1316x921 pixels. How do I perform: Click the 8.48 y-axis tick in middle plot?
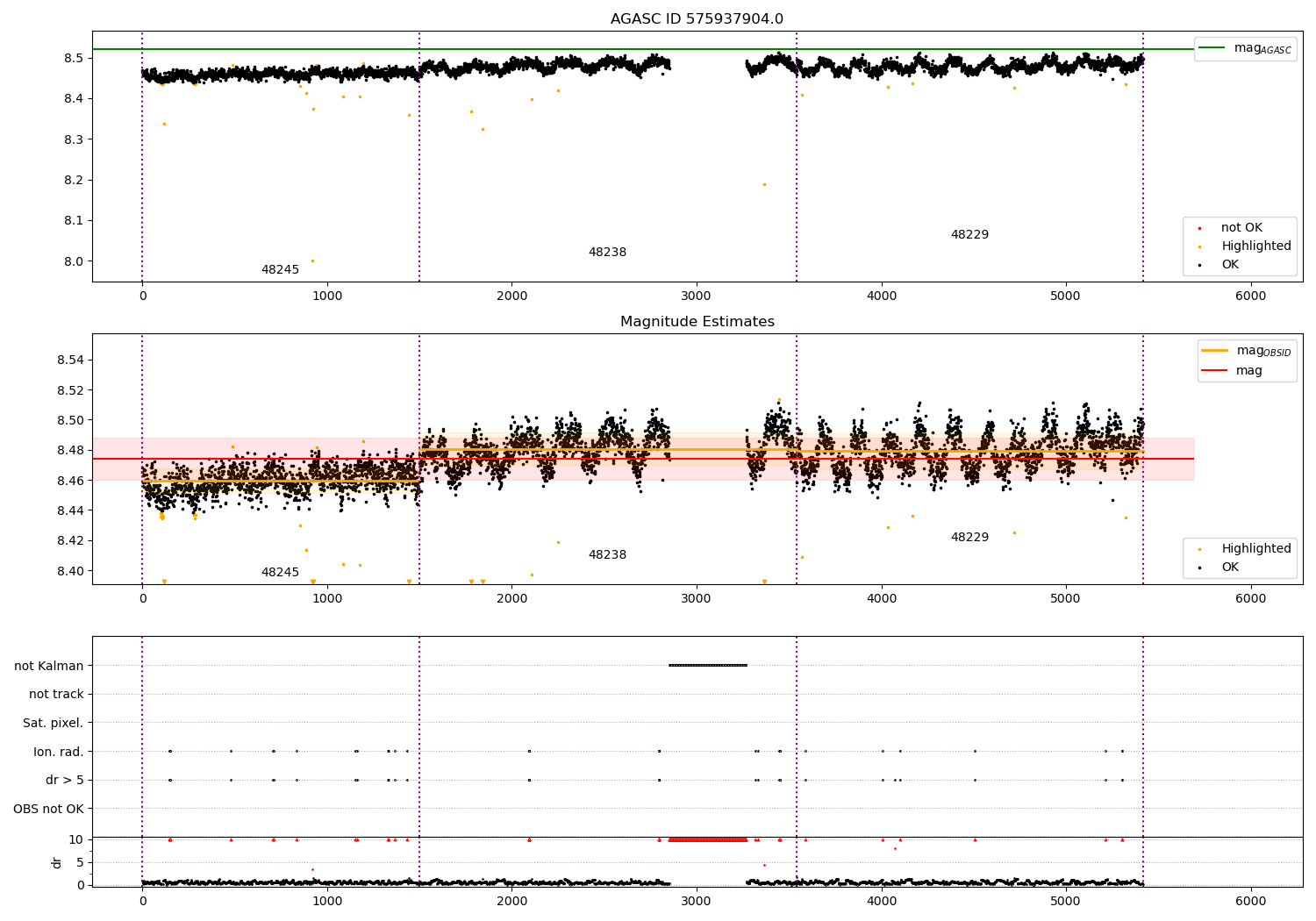tap(70, 451)
